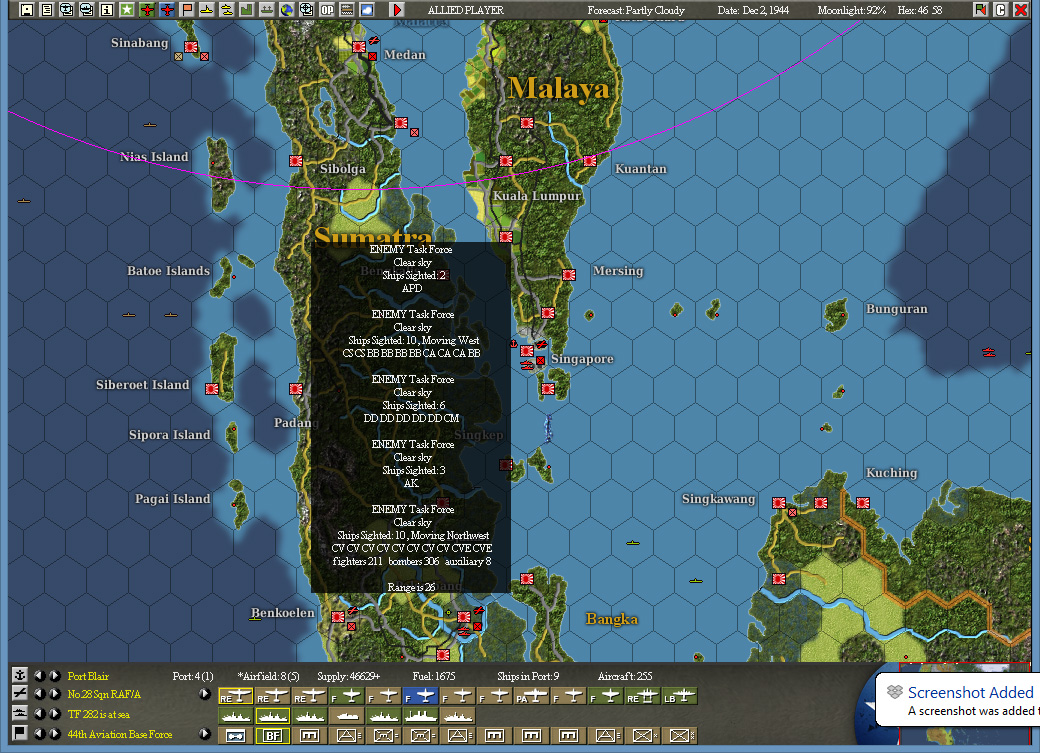Viewport: 1040px width, 753px height.
Task: Click the green and red flag switch icon
Action: (980, 9)
